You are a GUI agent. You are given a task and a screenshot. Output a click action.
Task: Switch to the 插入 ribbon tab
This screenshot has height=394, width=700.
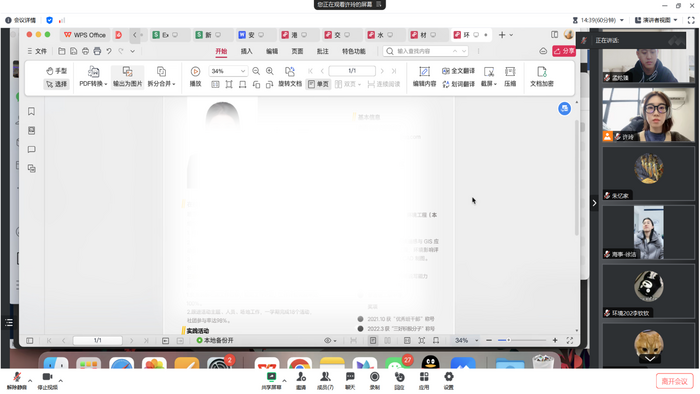[x=246, y=51]
